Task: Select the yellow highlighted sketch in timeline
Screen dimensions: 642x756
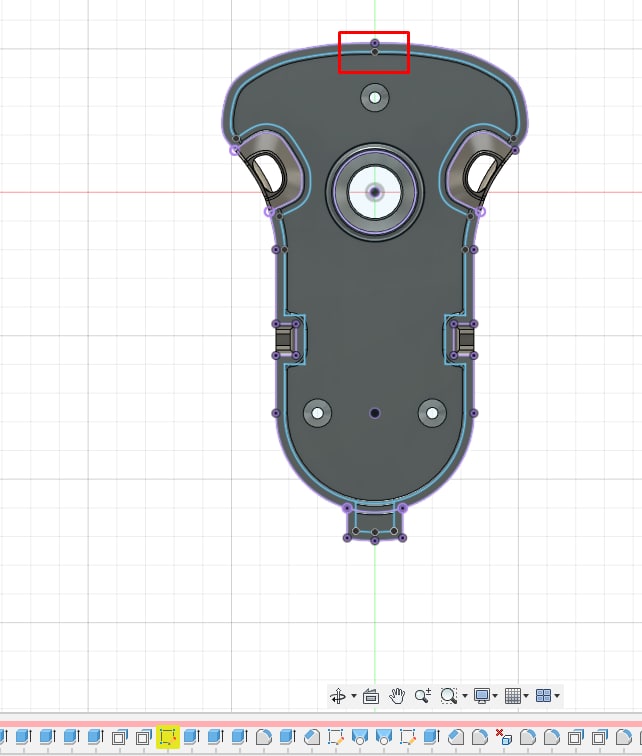Action: (x=167, y=737)
